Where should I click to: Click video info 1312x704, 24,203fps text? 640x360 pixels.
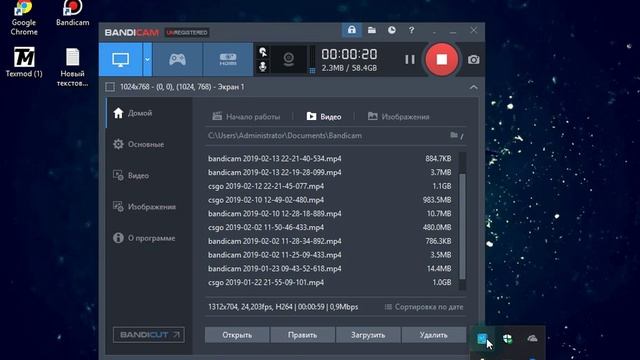pos(283,307)
